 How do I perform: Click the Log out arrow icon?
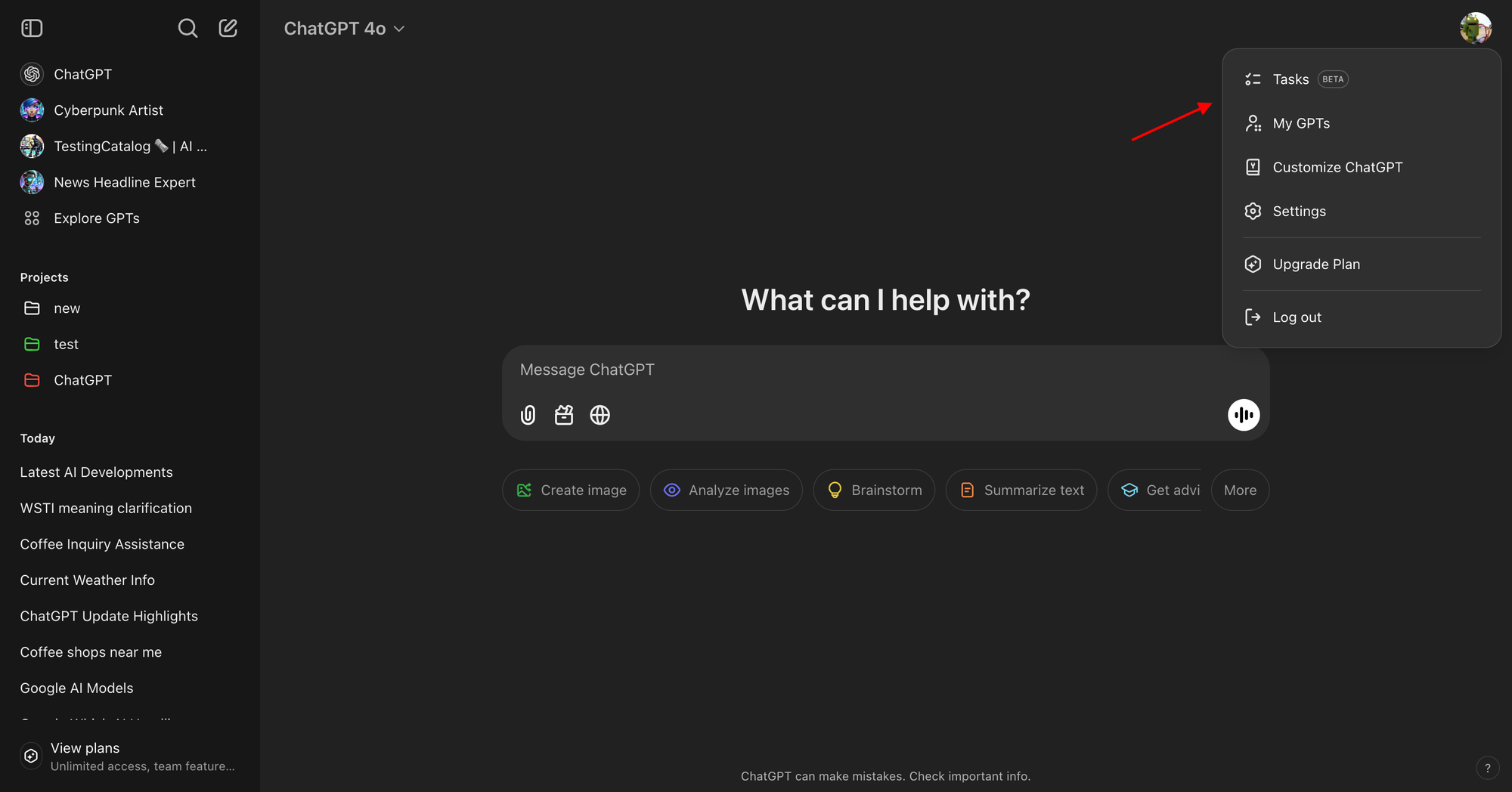1253,317
